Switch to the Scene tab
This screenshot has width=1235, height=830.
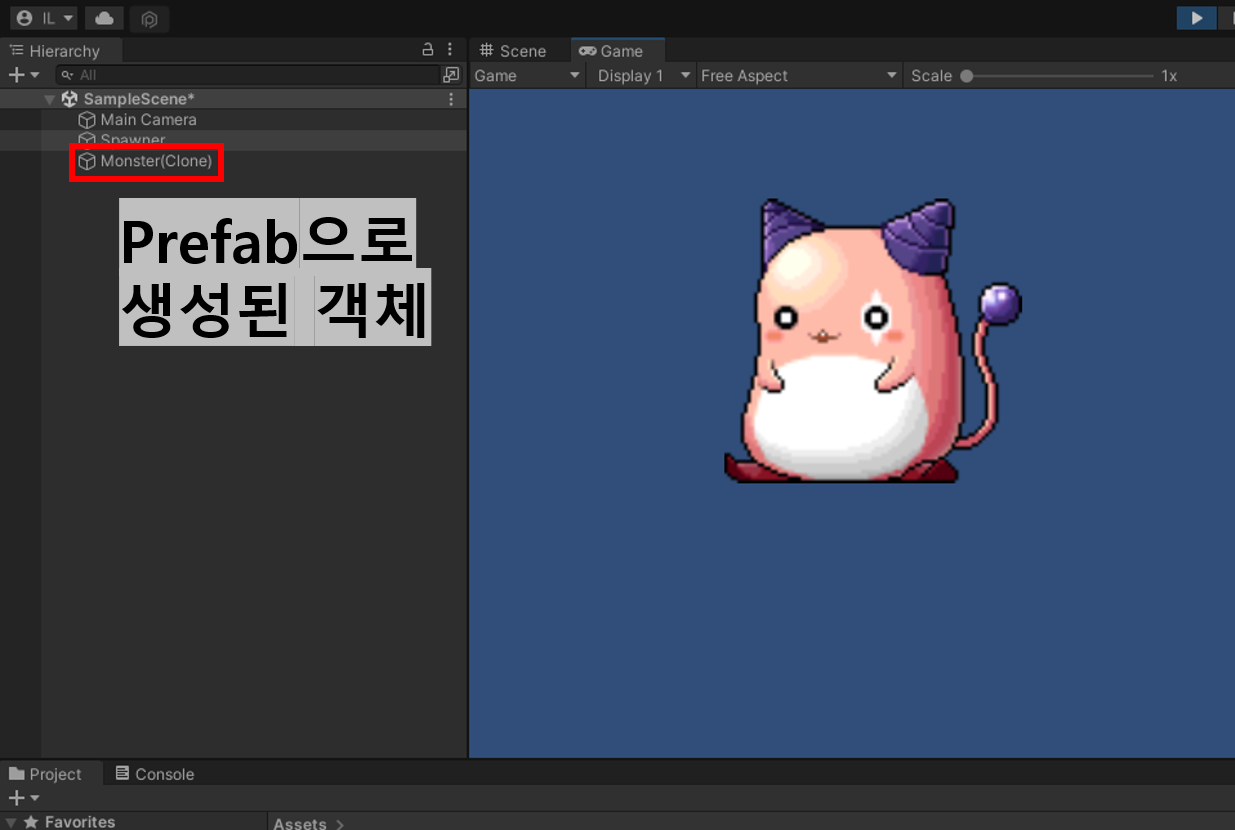[514, 51]
